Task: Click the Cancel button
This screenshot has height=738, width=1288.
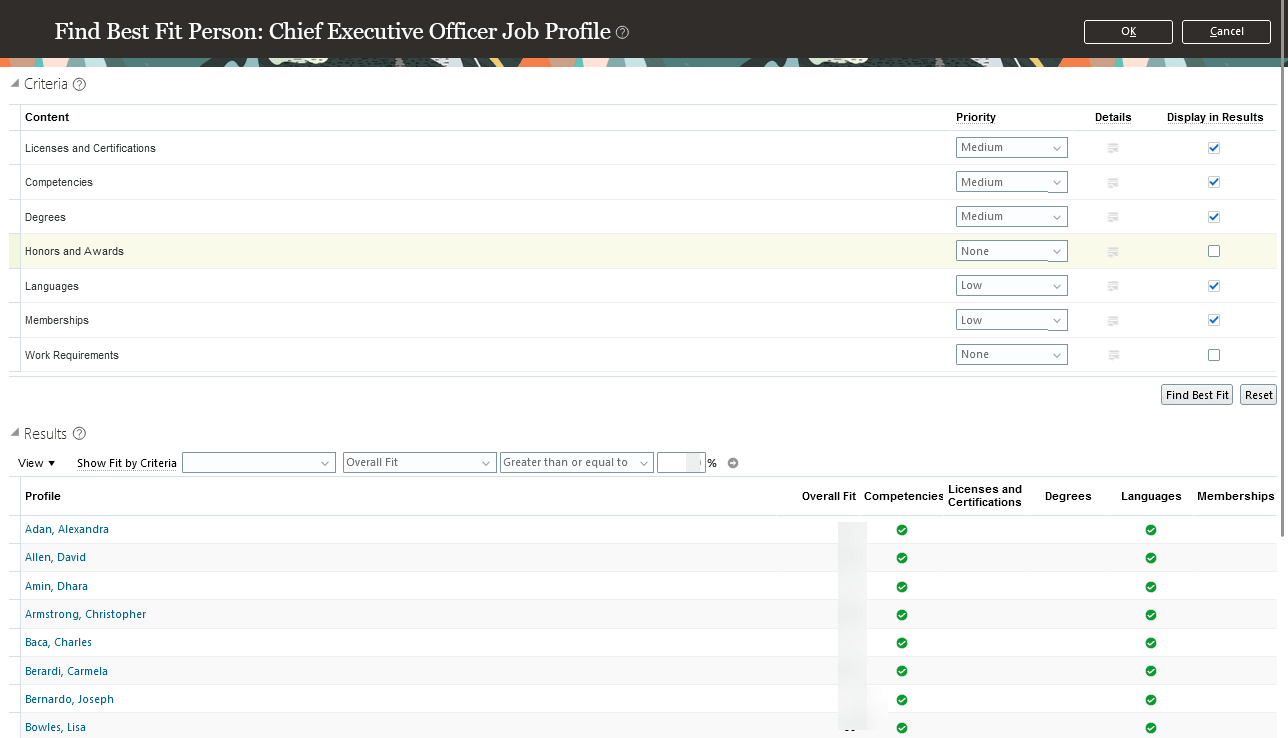Action: 1226,32
